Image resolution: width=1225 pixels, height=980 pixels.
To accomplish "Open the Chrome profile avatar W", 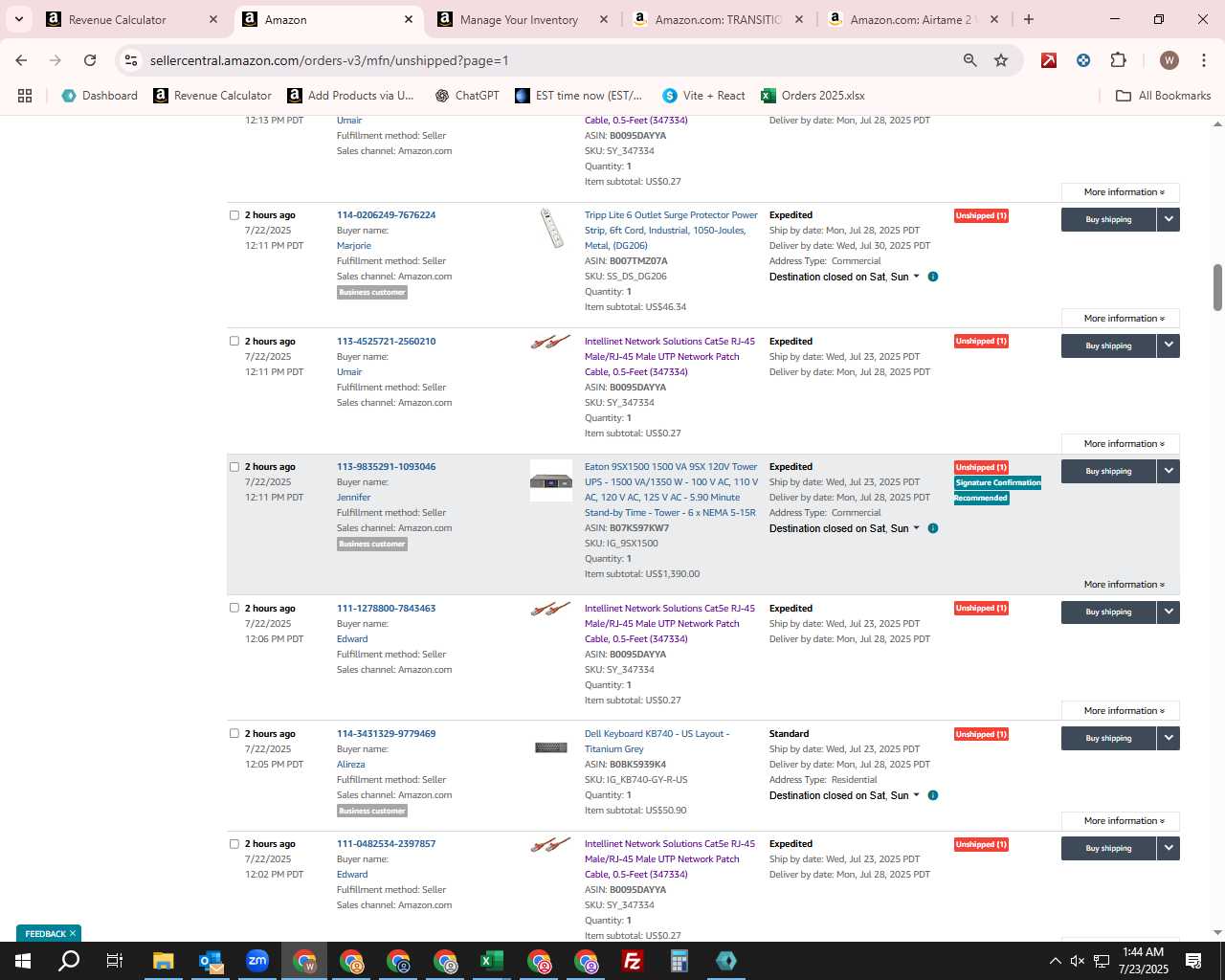I will (x=1169, y=60).
